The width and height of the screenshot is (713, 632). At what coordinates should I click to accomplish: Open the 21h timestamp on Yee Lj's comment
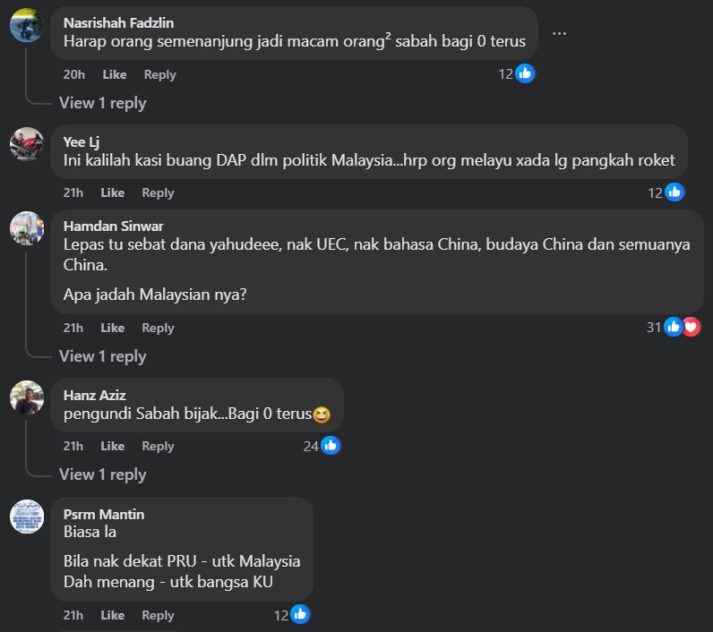point(73,193)
